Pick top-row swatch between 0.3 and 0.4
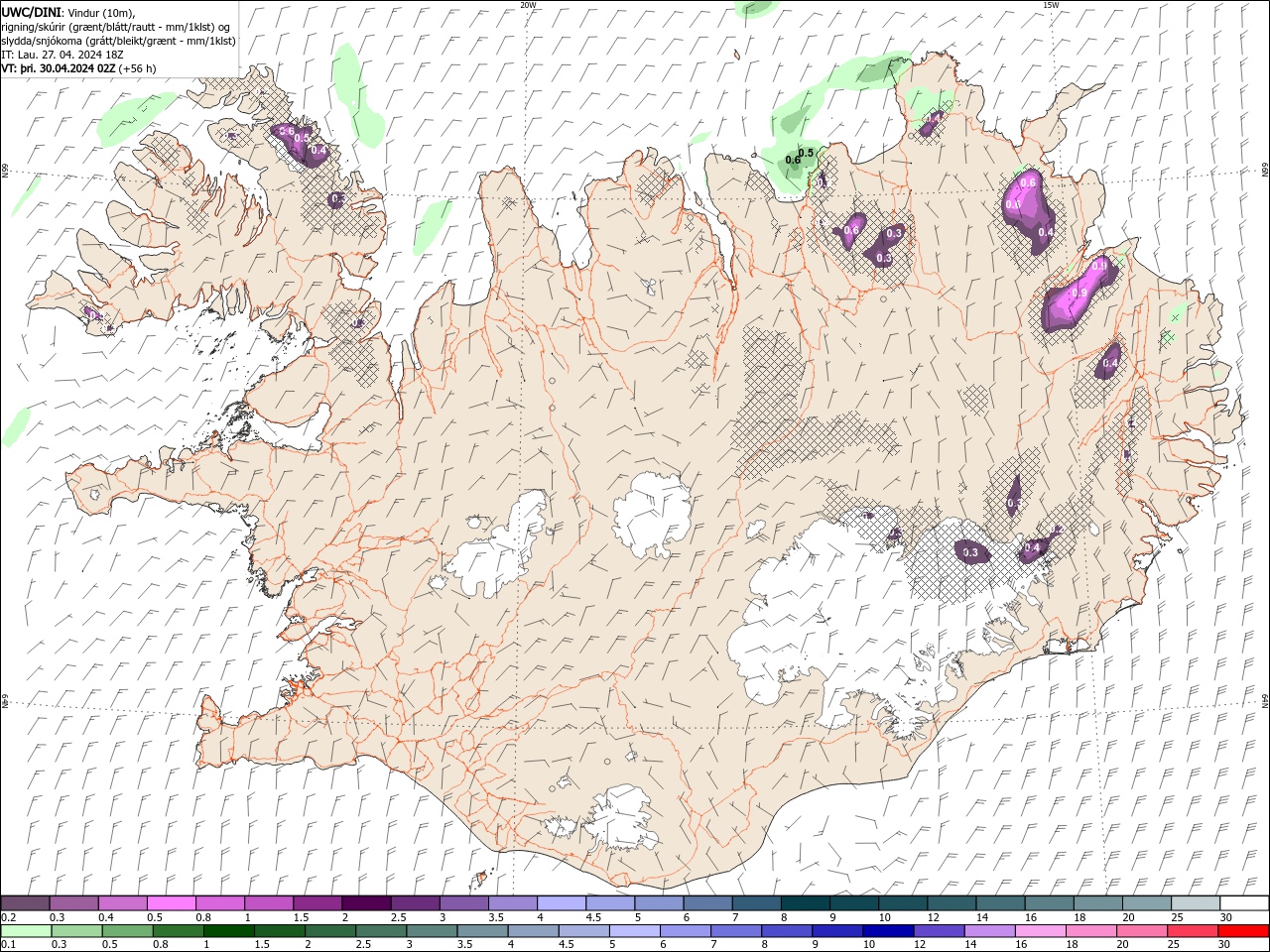 click(x=73, y=903)
